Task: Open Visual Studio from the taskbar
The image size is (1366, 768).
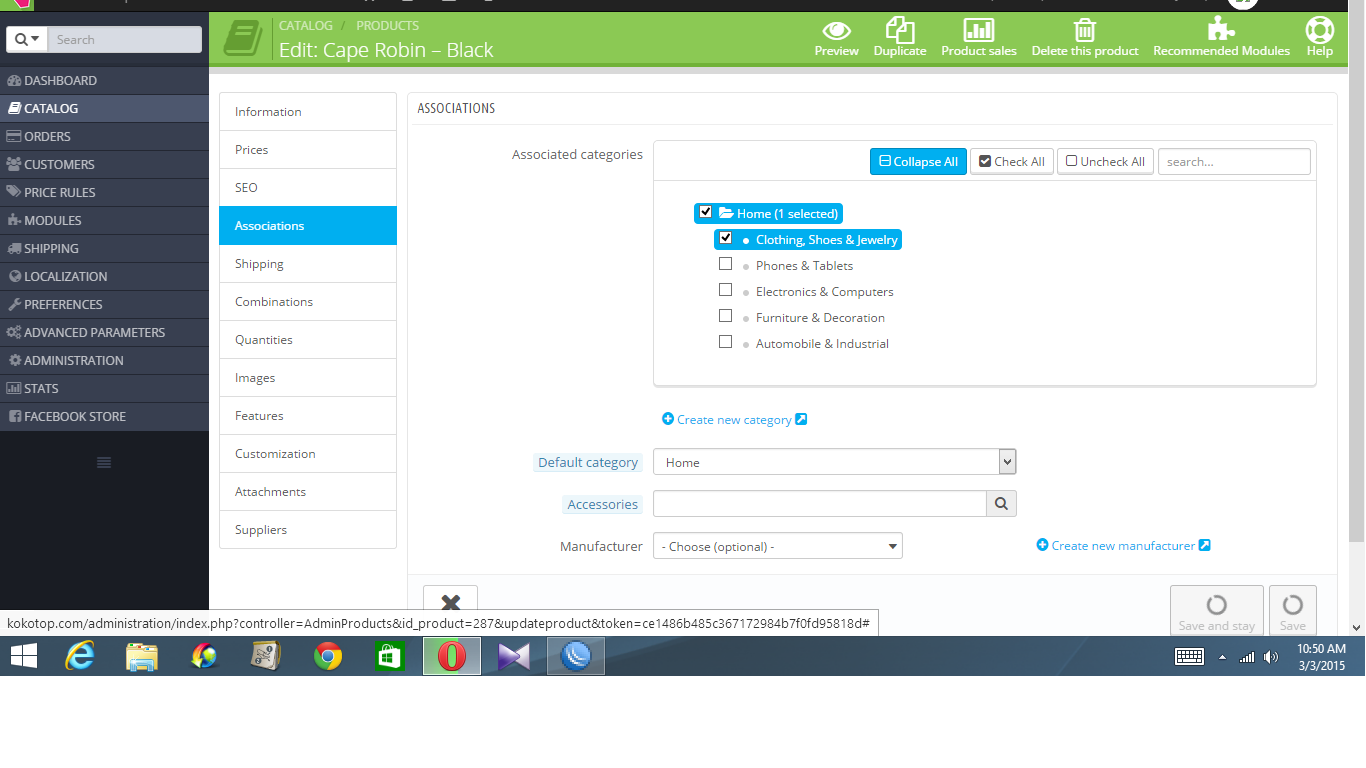Action: point(514,656)
